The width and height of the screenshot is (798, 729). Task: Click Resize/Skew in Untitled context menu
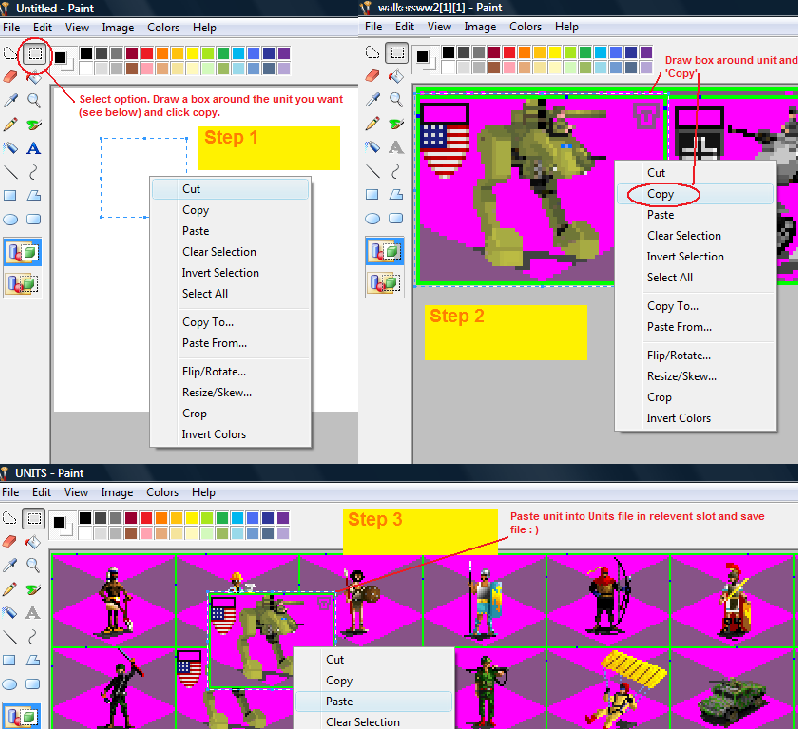click(x=216, y=392)
